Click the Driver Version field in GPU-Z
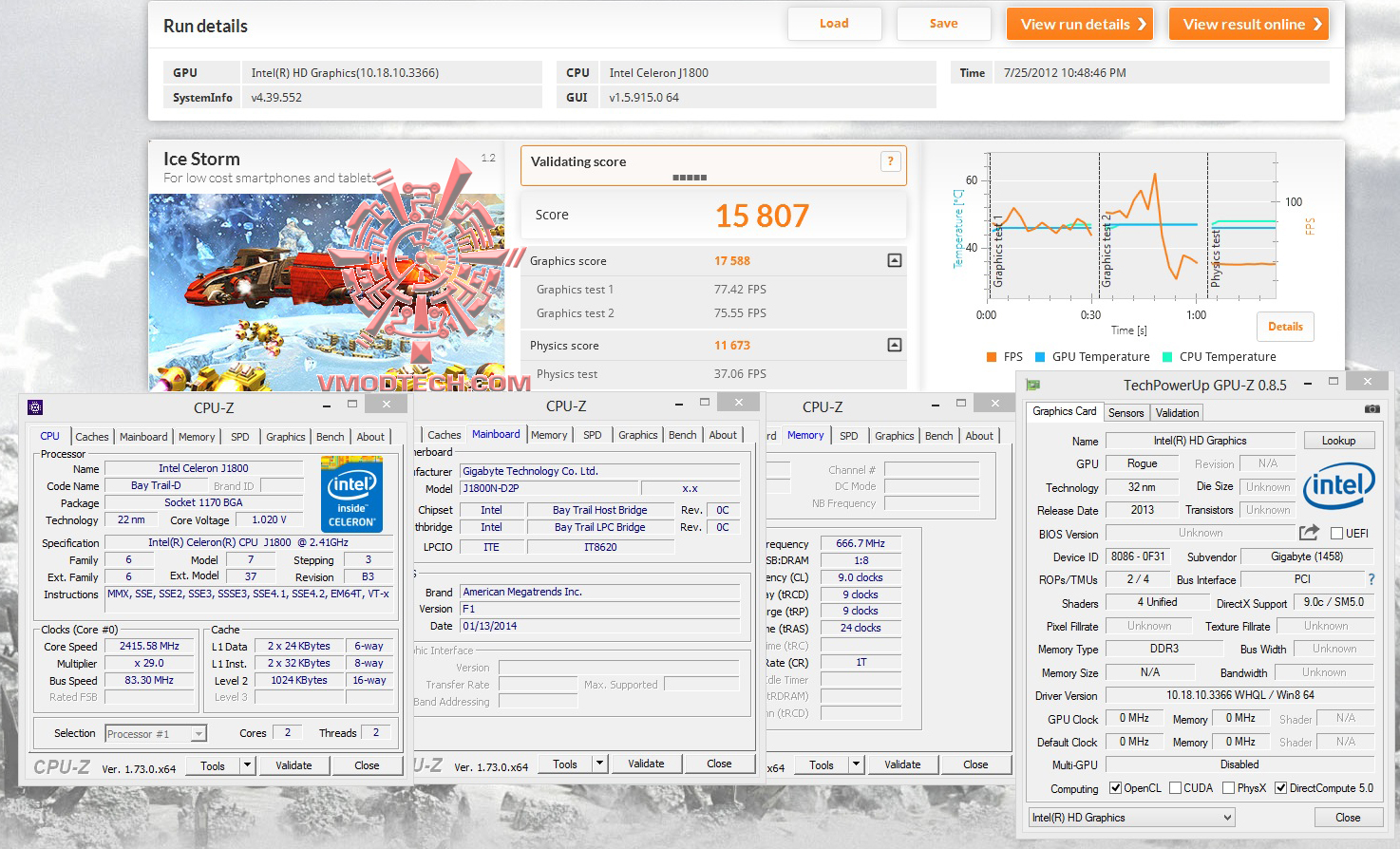Viewport: 1400px width, 849px height. point(1239,695)
